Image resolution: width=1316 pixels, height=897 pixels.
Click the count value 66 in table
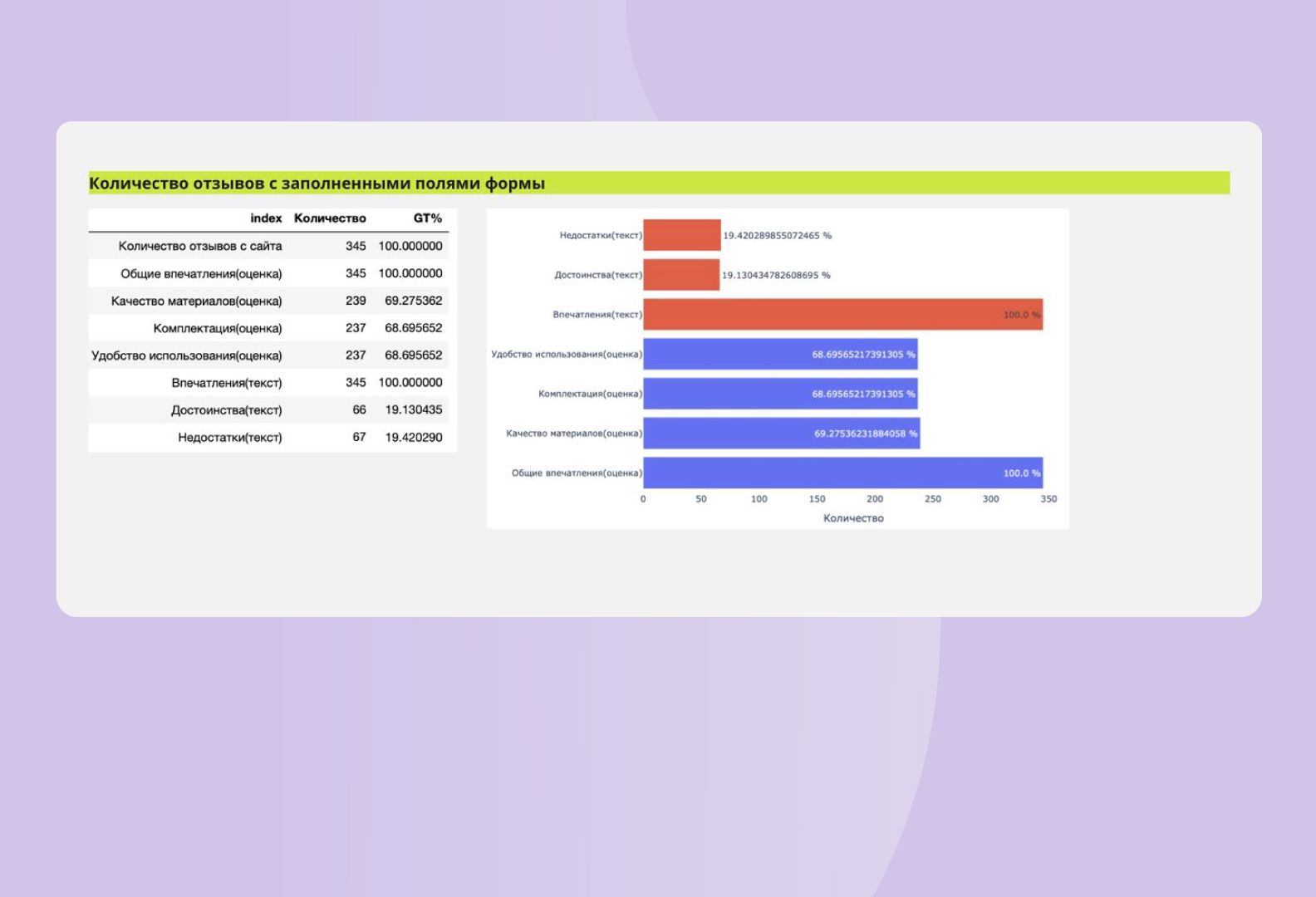click(x=359, y=409)
